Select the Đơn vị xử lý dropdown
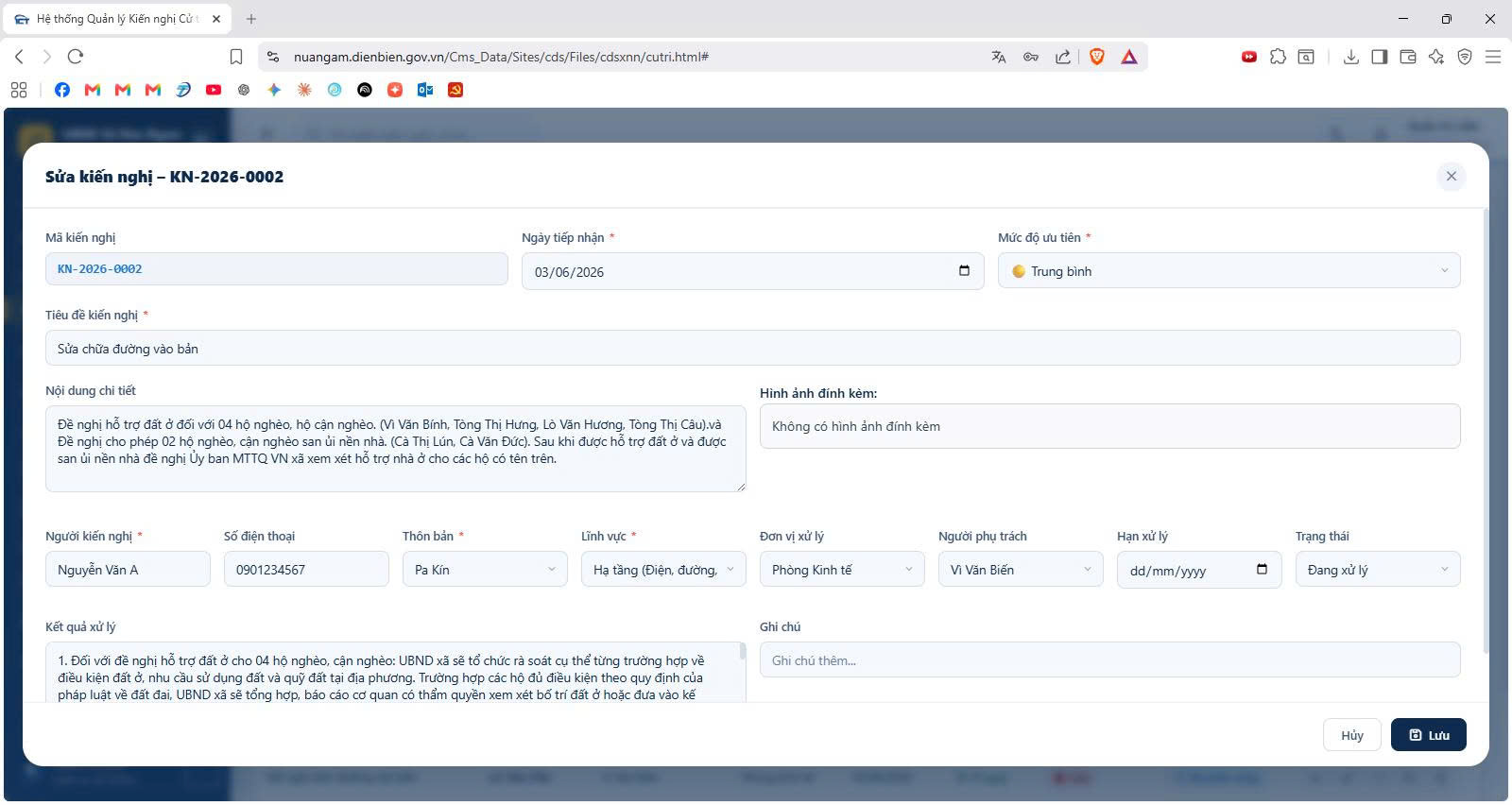 point(842,570)
